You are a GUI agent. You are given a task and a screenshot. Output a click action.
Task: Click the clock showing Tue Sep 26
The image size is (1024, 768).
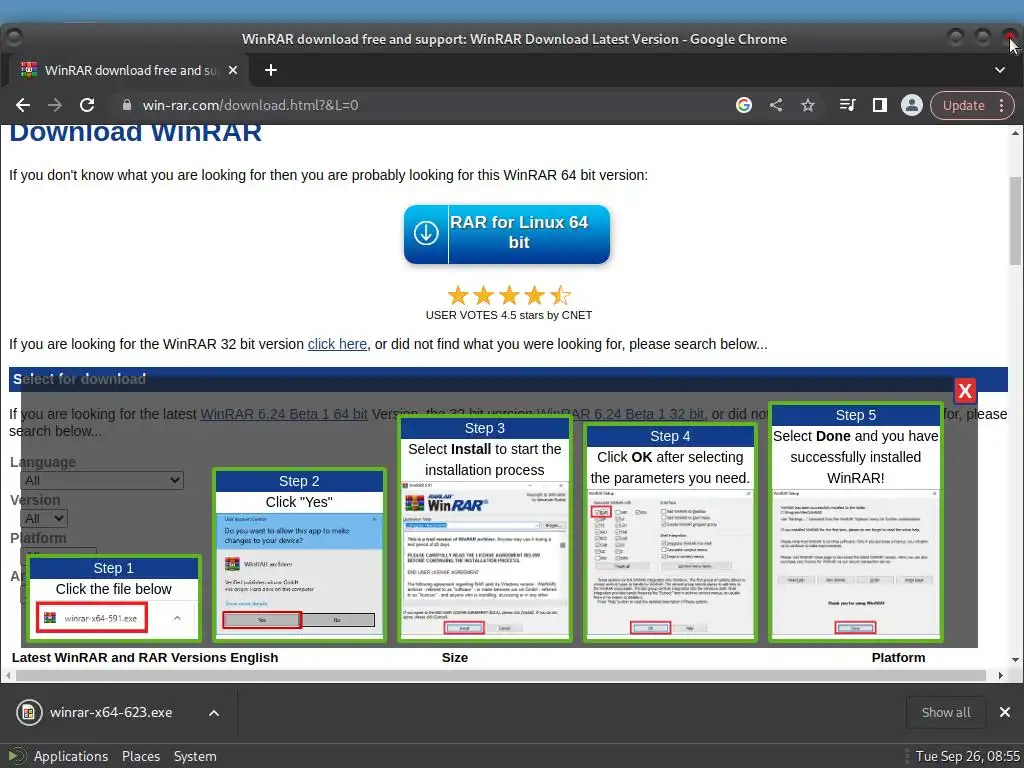(x=967, y=756)
